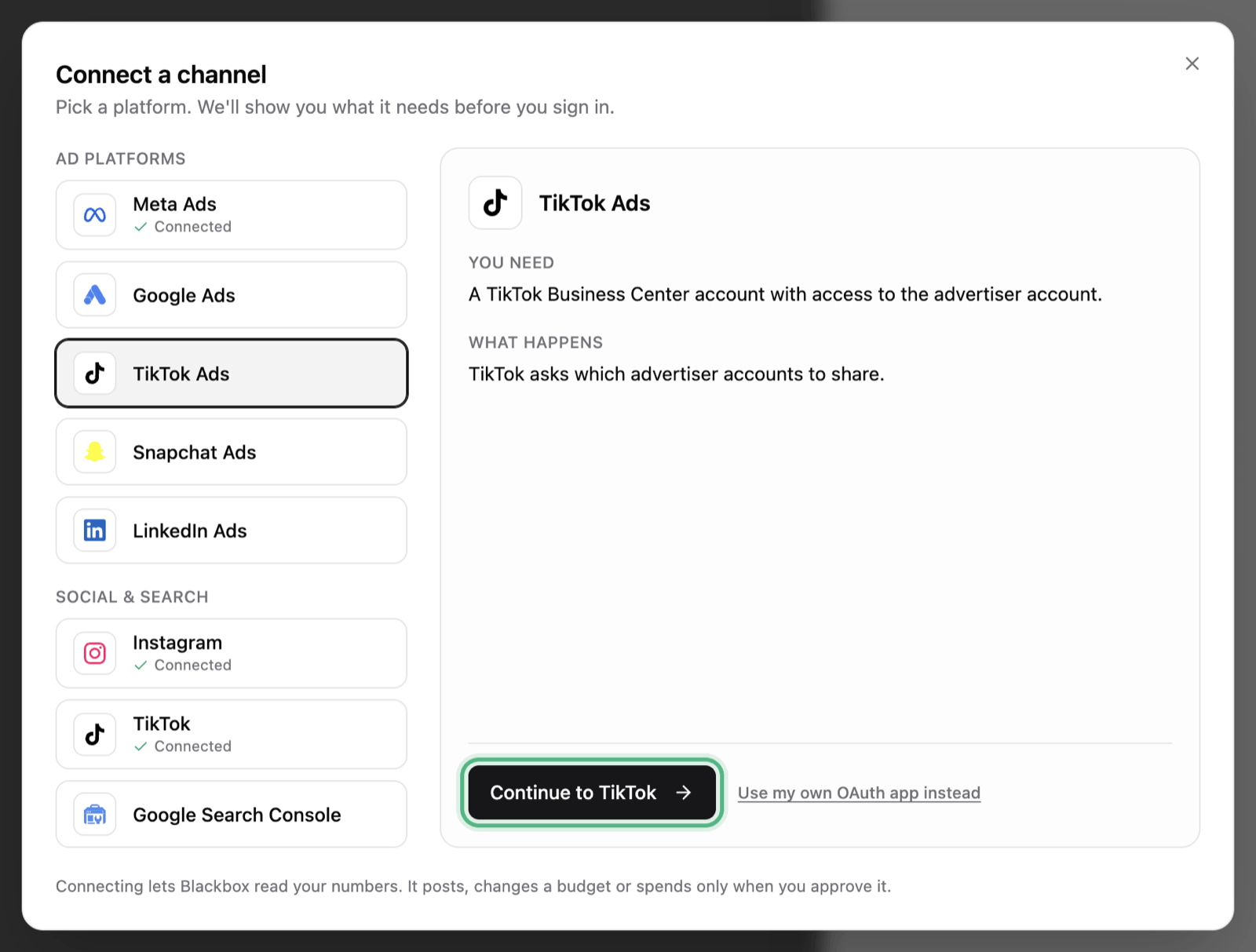This screenshot has width=1256, height=952.
Task: Click the TikTok Ads note icon in list
Action: (95, 374)
